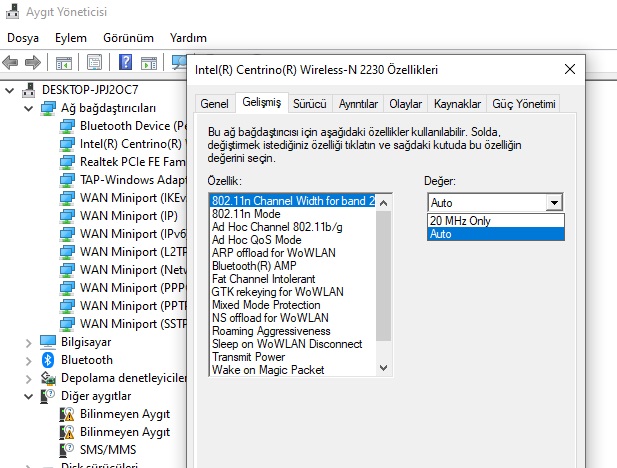Click the Bilgisayar monitor icon
This screenshot has width=617, height=468.
[48, 342]
